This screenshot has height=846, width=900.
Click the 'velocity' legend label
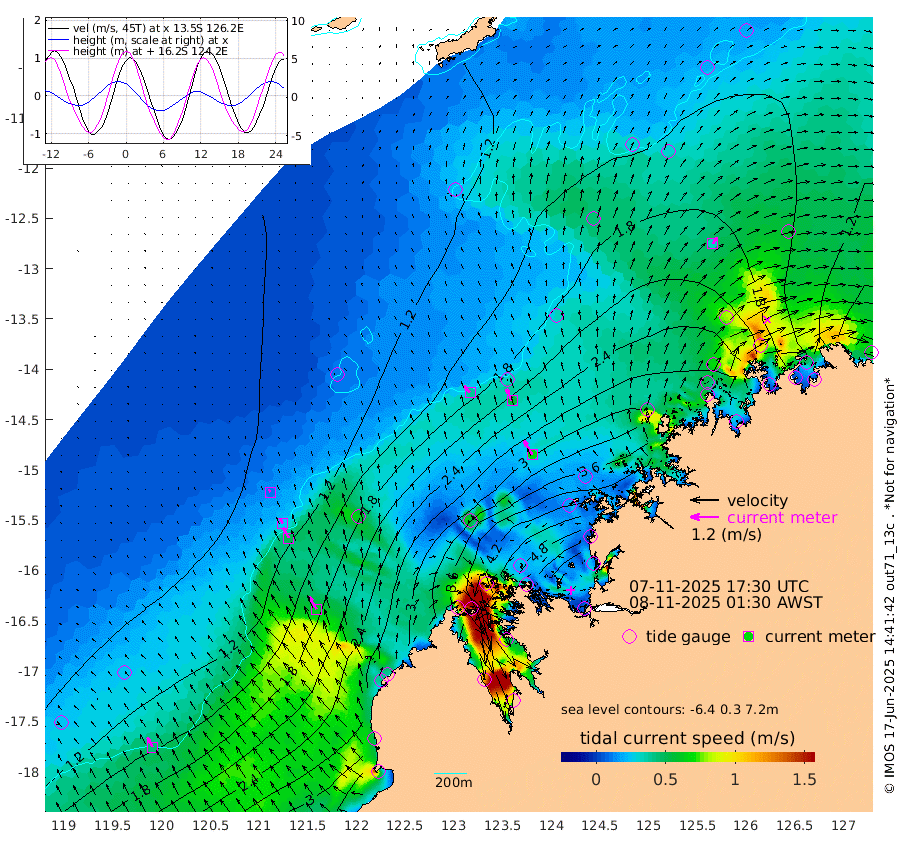(x=757, y=500)
